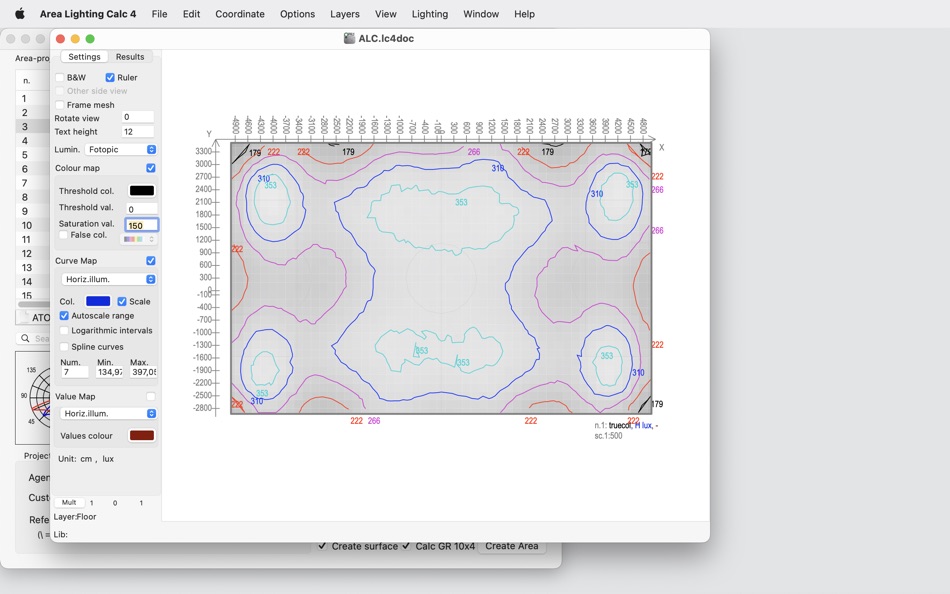Click the Threshold val. input field

[142, 209]
